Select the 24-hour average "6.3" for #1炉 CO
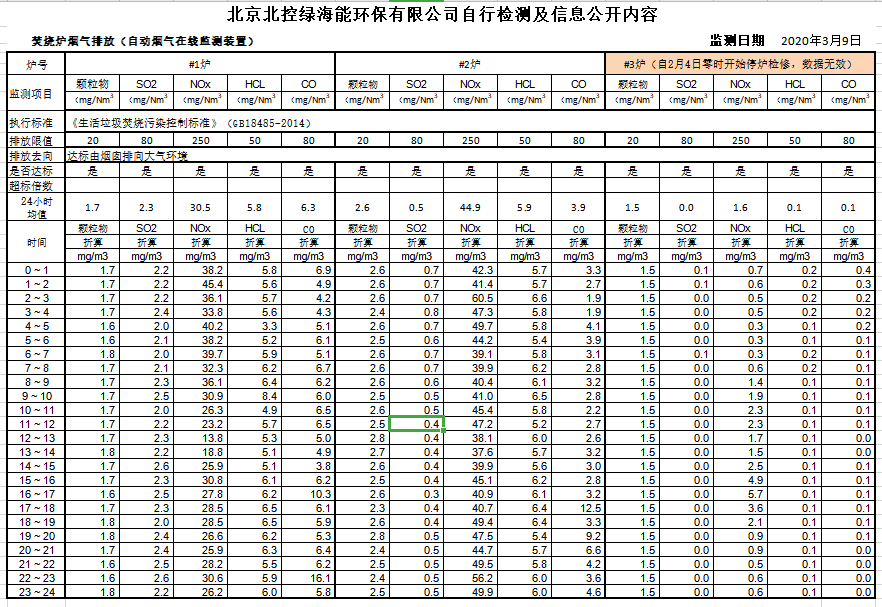 308,208
